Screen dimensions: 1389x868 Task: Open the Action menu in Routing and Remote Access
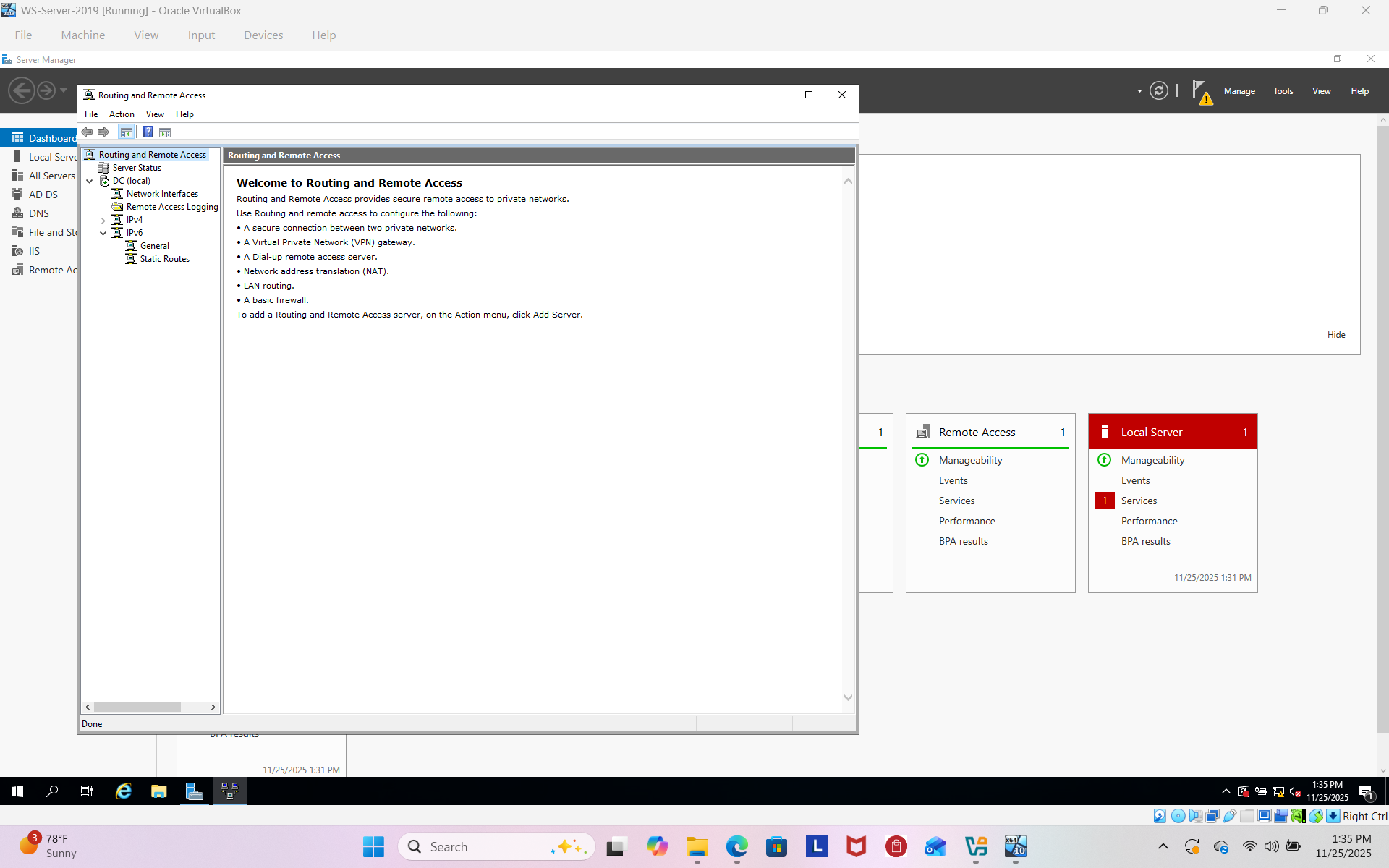click(x=122, y=114)
